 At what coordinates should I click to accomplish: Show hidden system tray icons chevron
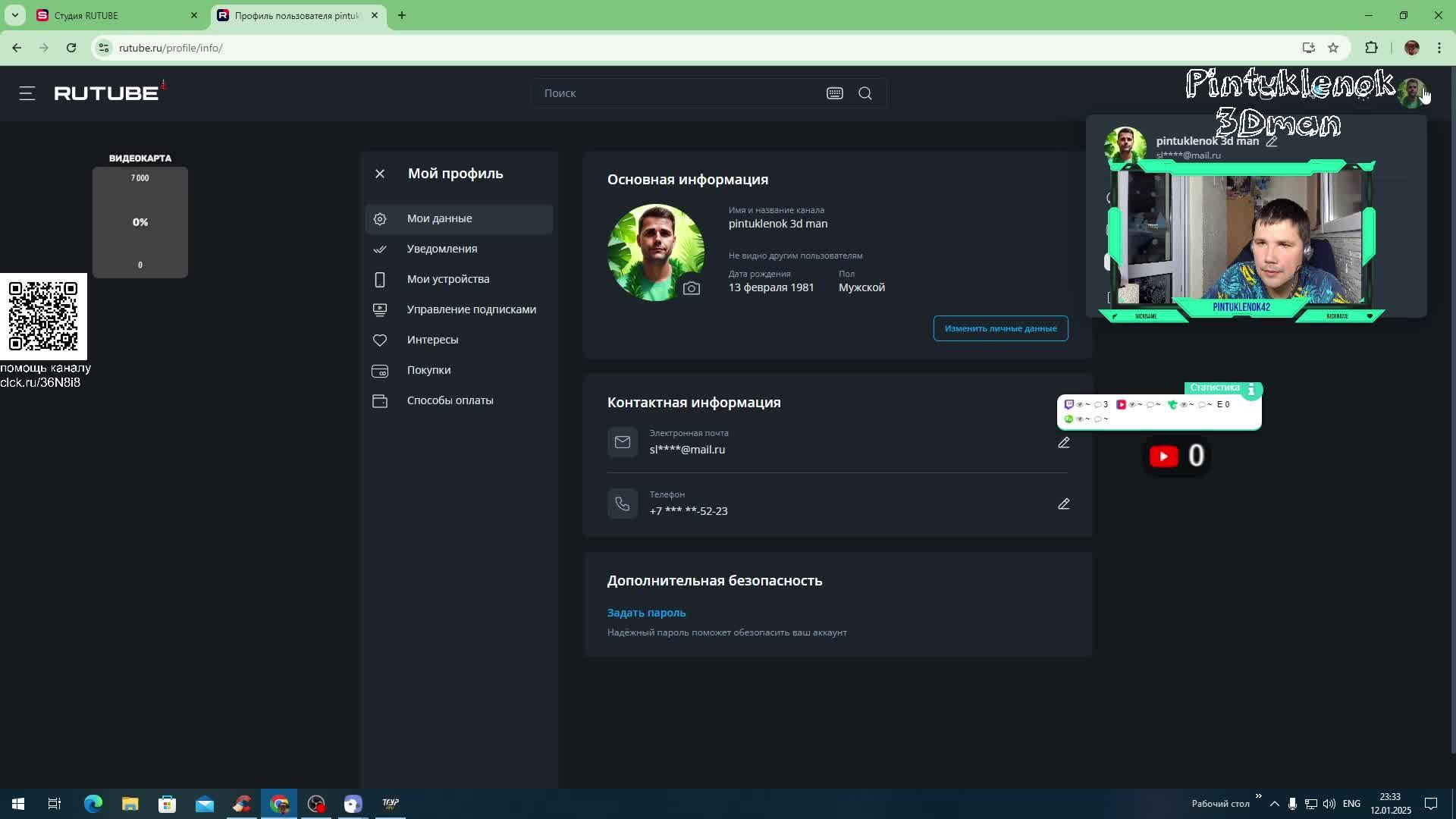pyautogui.click(x=1274, y=804)
